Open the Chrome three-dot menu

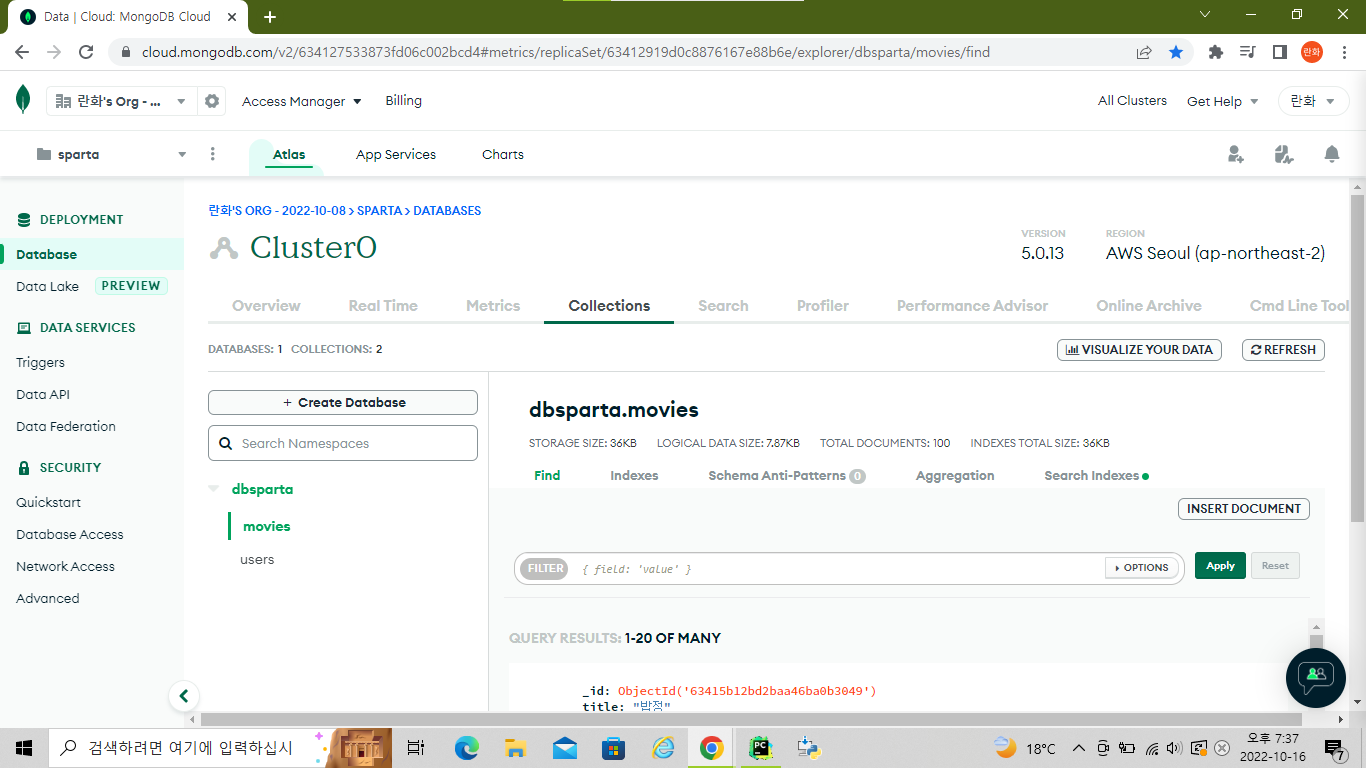(1343, 52)
